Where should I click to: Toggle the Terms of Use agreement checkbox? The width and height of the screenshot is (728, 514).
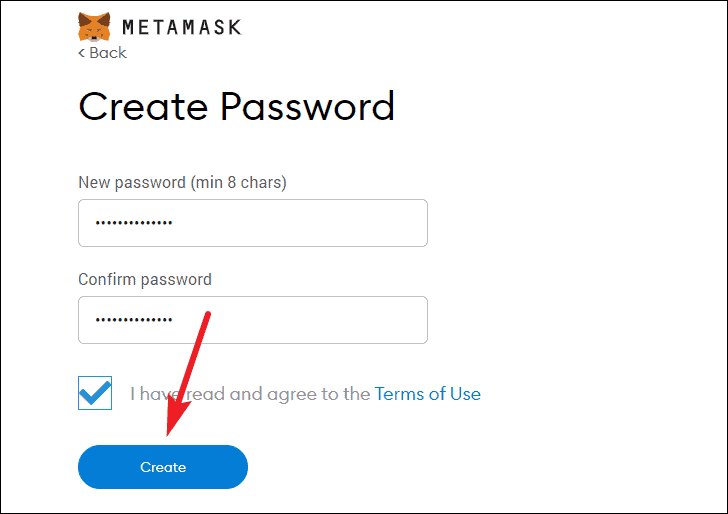pyautogui.click(x=95, y=393)
